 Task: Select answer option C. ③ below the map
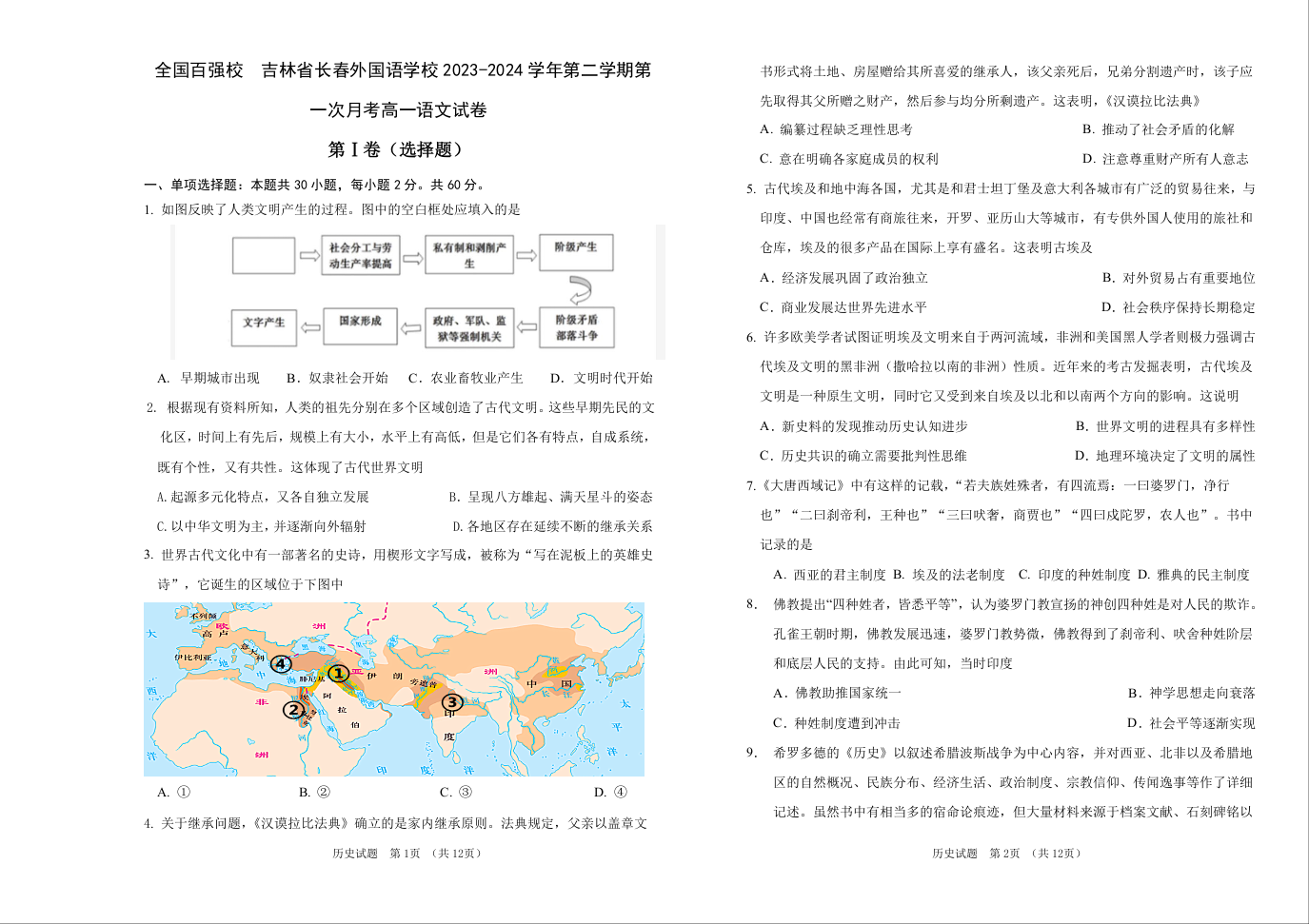(x=456, y=792)
